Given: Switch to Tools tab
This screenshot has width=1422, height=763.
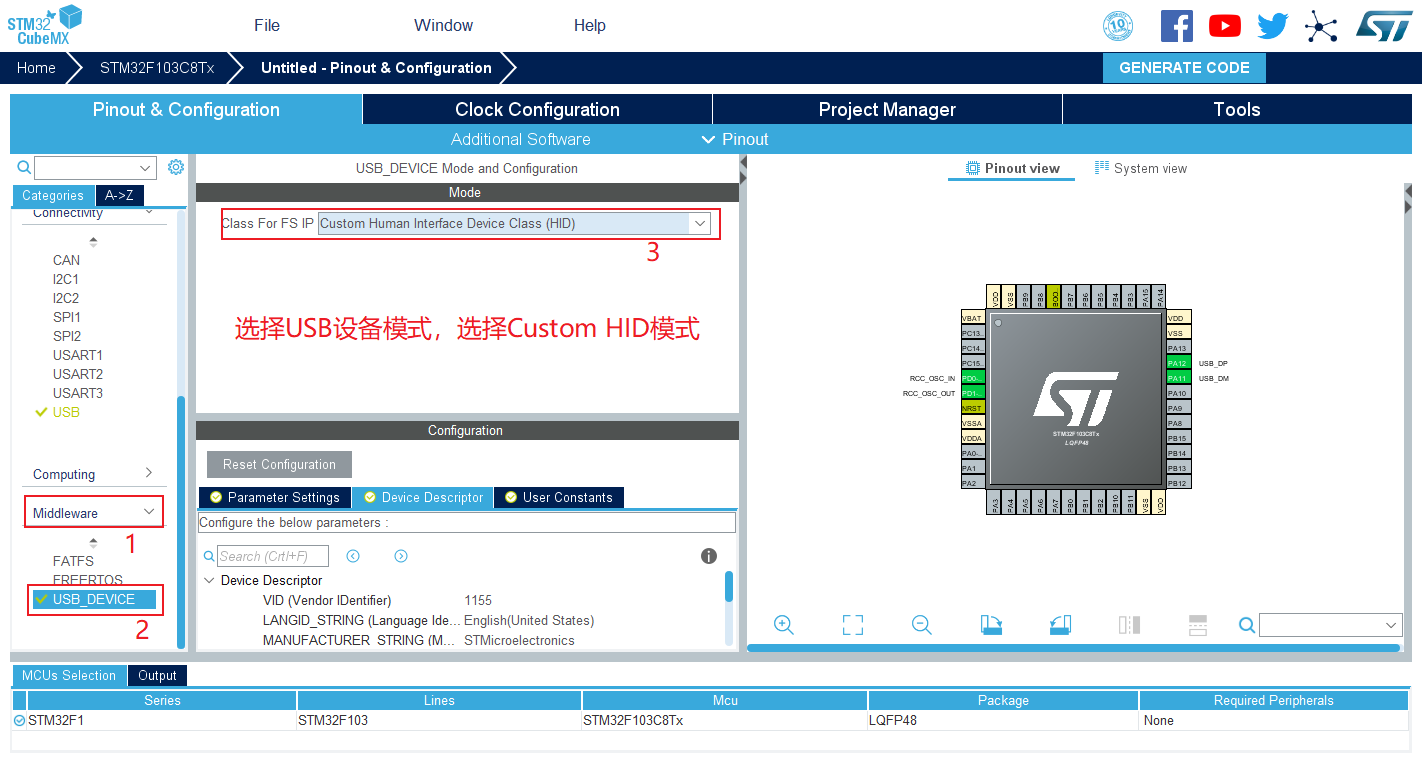Looking at the screenshot, I should [1237, 110].
